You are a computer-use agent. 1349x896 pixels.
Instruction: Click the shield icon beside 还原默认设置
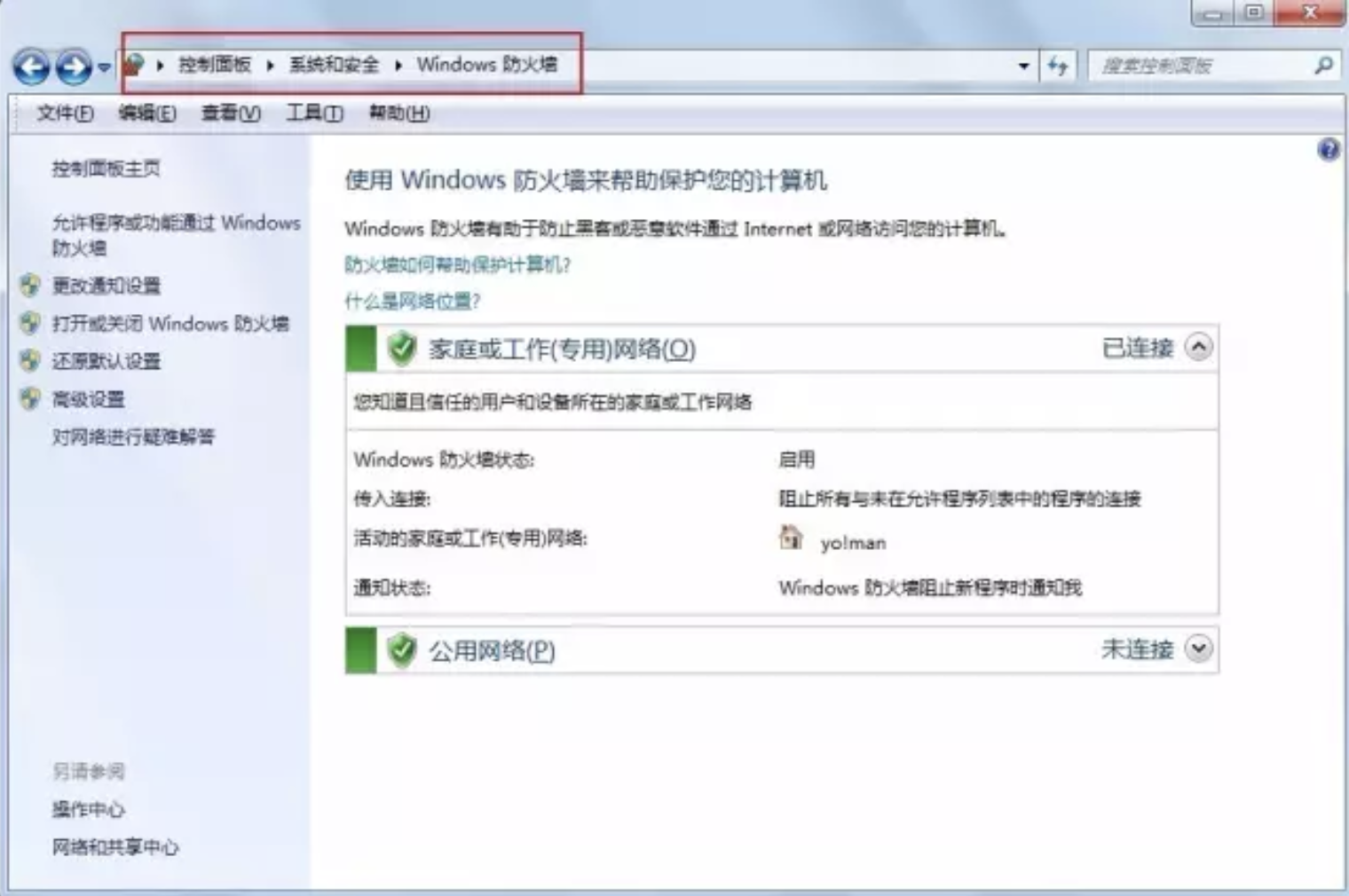(x=30, y=360)
